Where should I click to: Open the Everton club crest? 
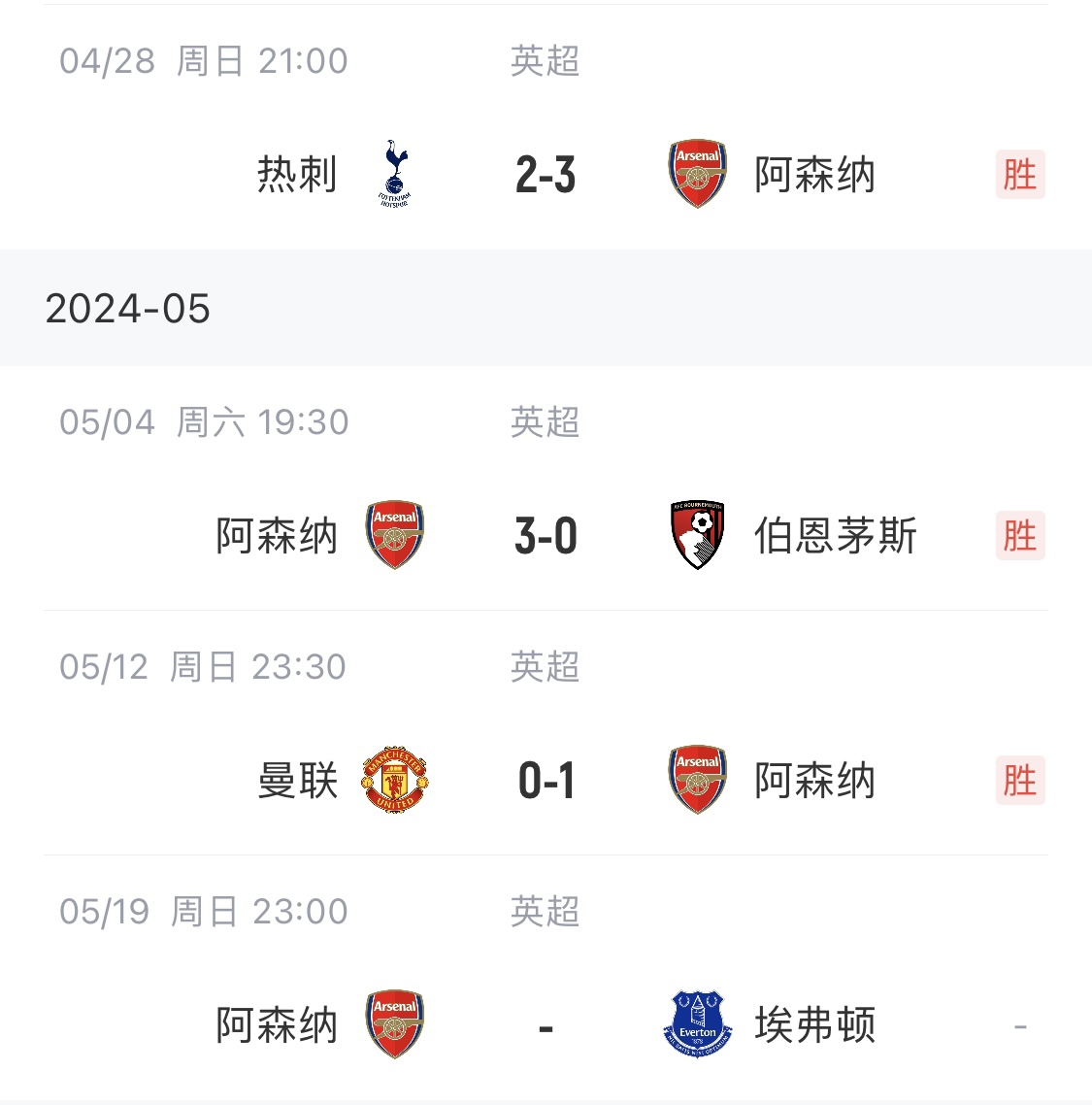pos(697,1024)
